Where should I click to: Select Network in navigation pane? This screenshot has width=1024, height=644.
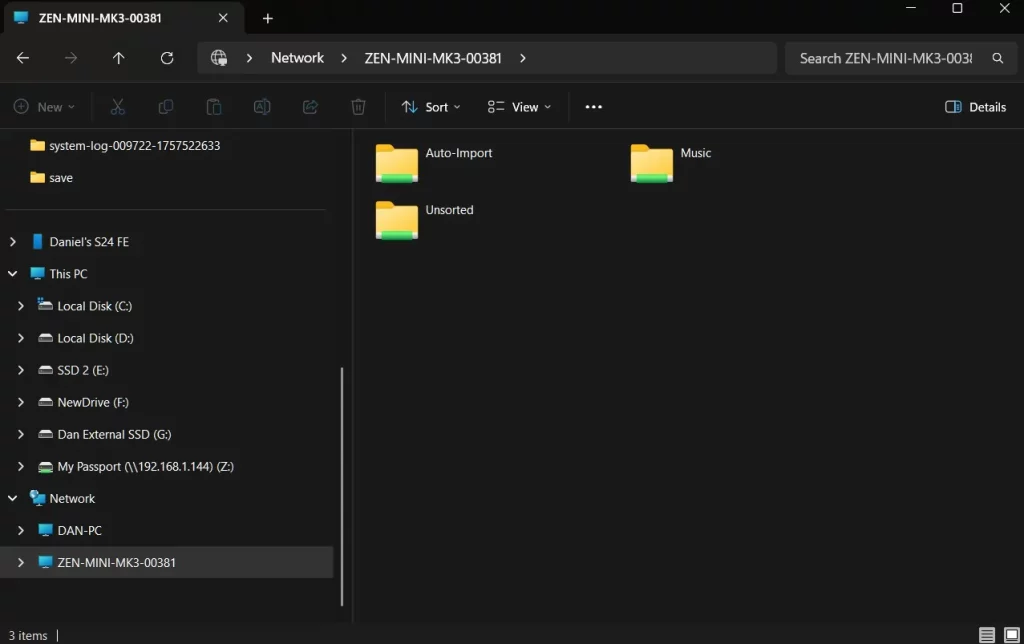pos(72,498)
